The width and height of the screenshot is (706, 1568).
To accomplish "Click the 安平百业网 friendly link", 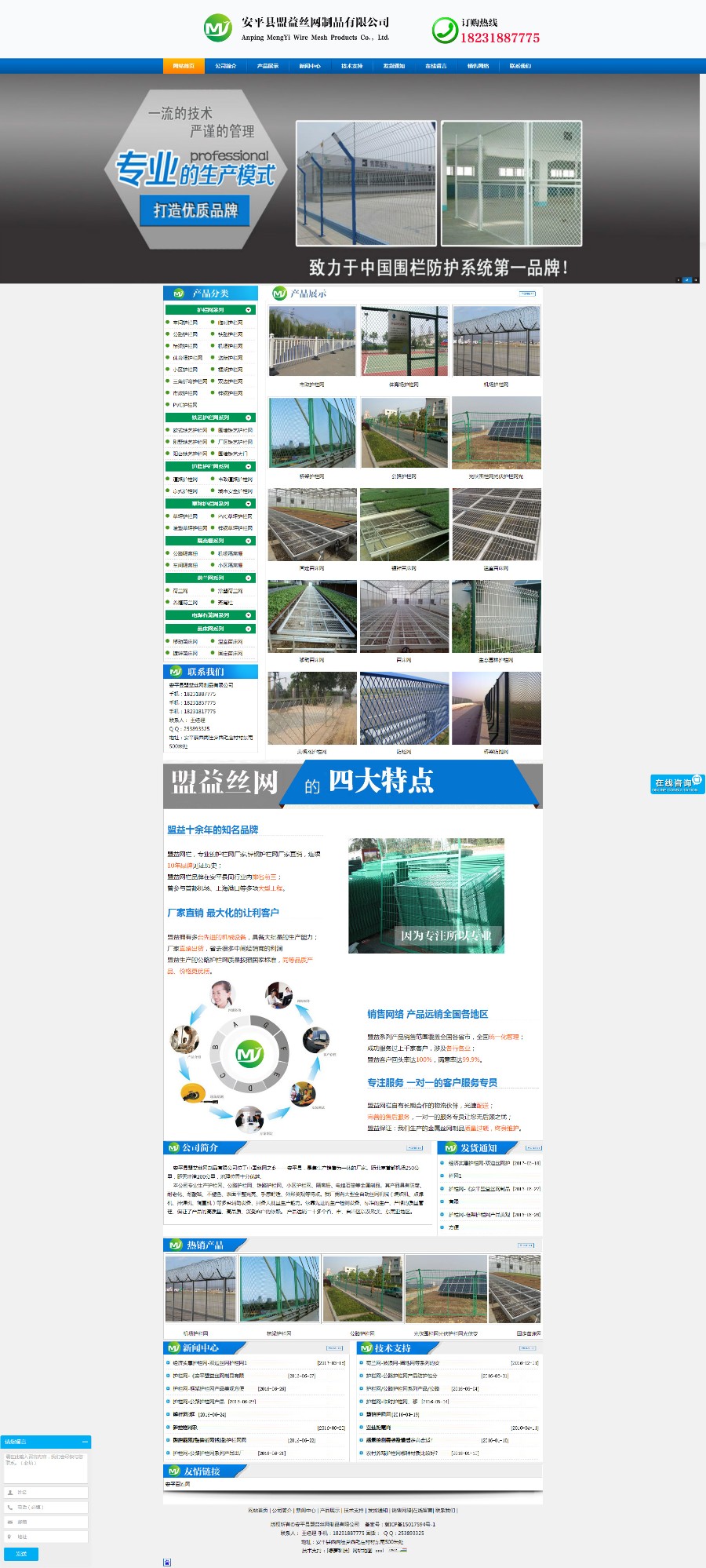I will pyautogui.click(x=177, y=1484).
